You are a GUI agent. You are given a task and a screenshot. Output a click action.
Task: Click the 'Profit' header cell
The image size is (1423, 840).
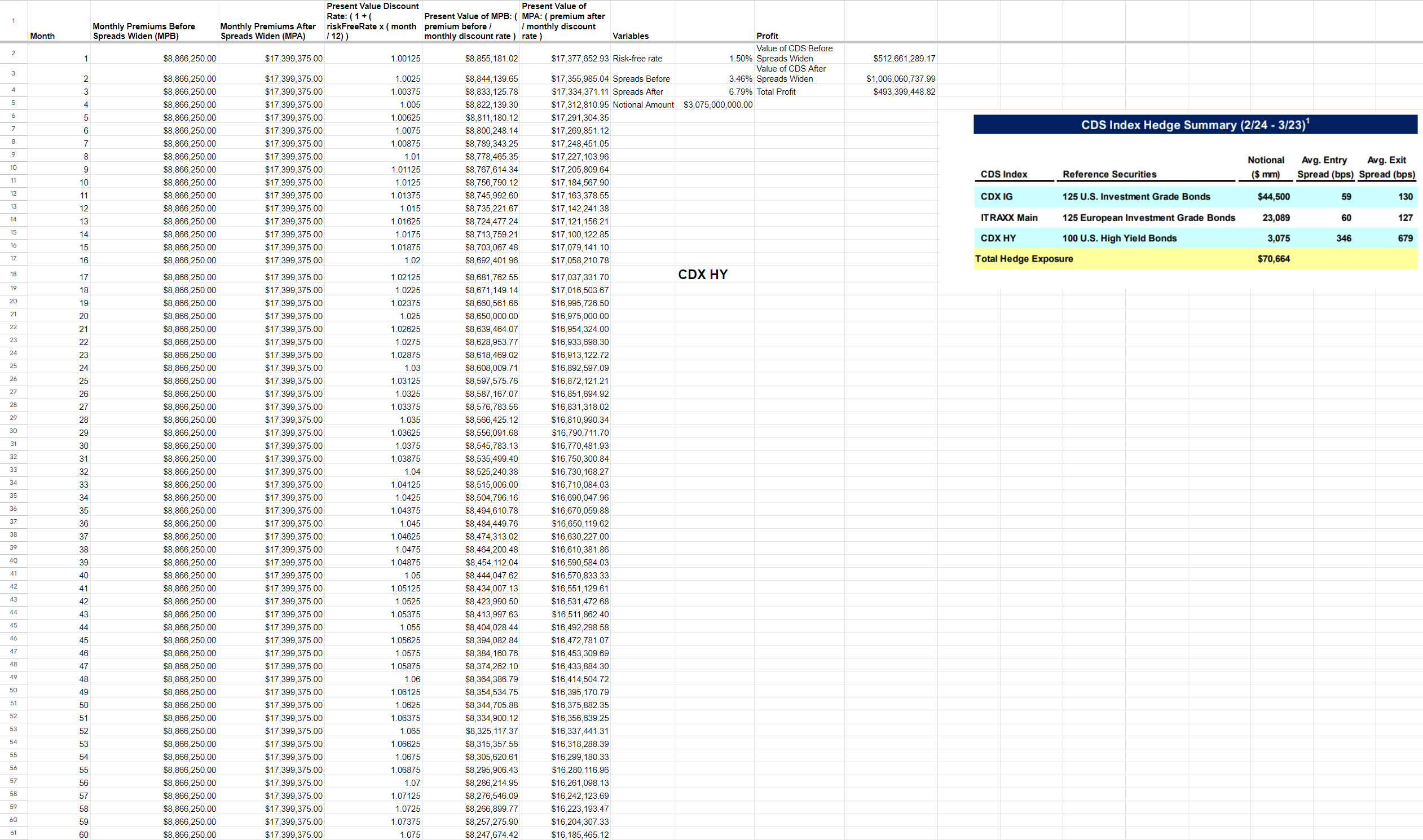click(x=799, y=21)
